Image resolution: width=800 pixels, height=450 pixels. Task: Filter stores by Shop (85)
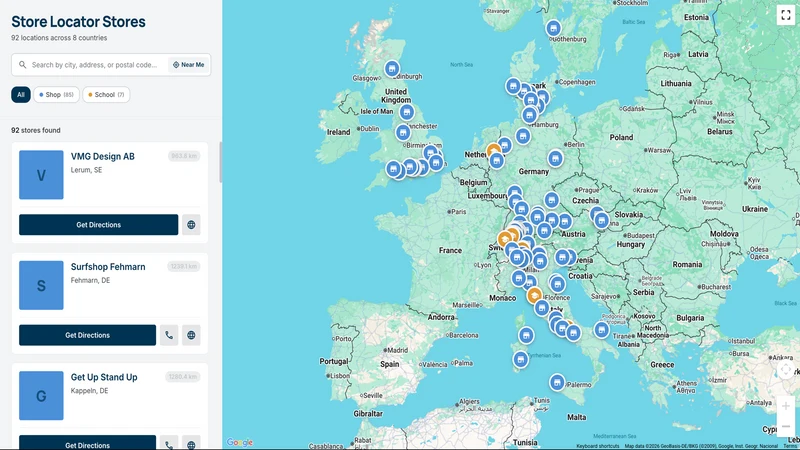pyautogui.click(x=56, y=94)
